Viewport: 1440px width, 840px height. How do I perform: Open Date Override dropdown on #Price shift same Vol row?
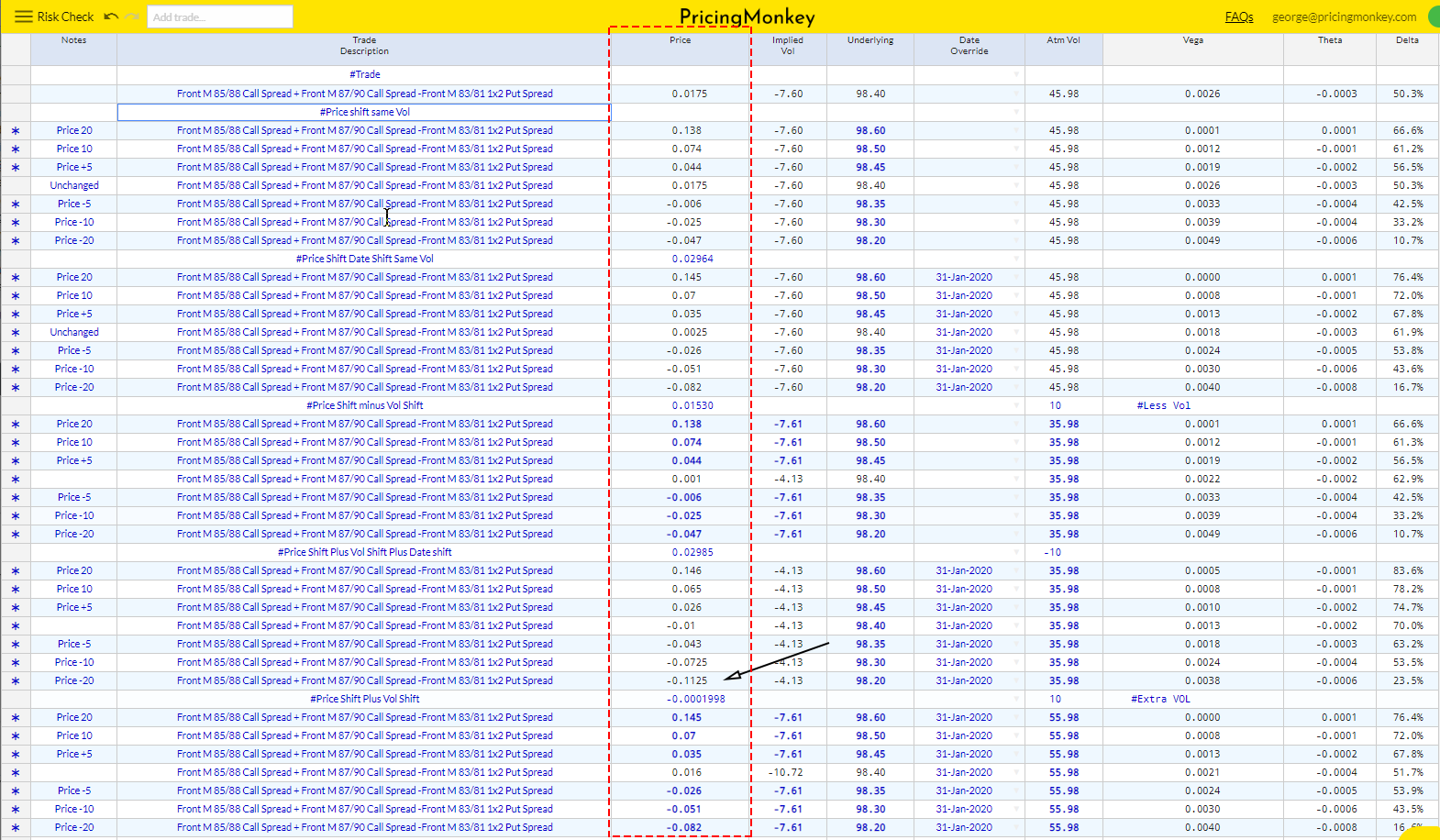click(1016, 112)
